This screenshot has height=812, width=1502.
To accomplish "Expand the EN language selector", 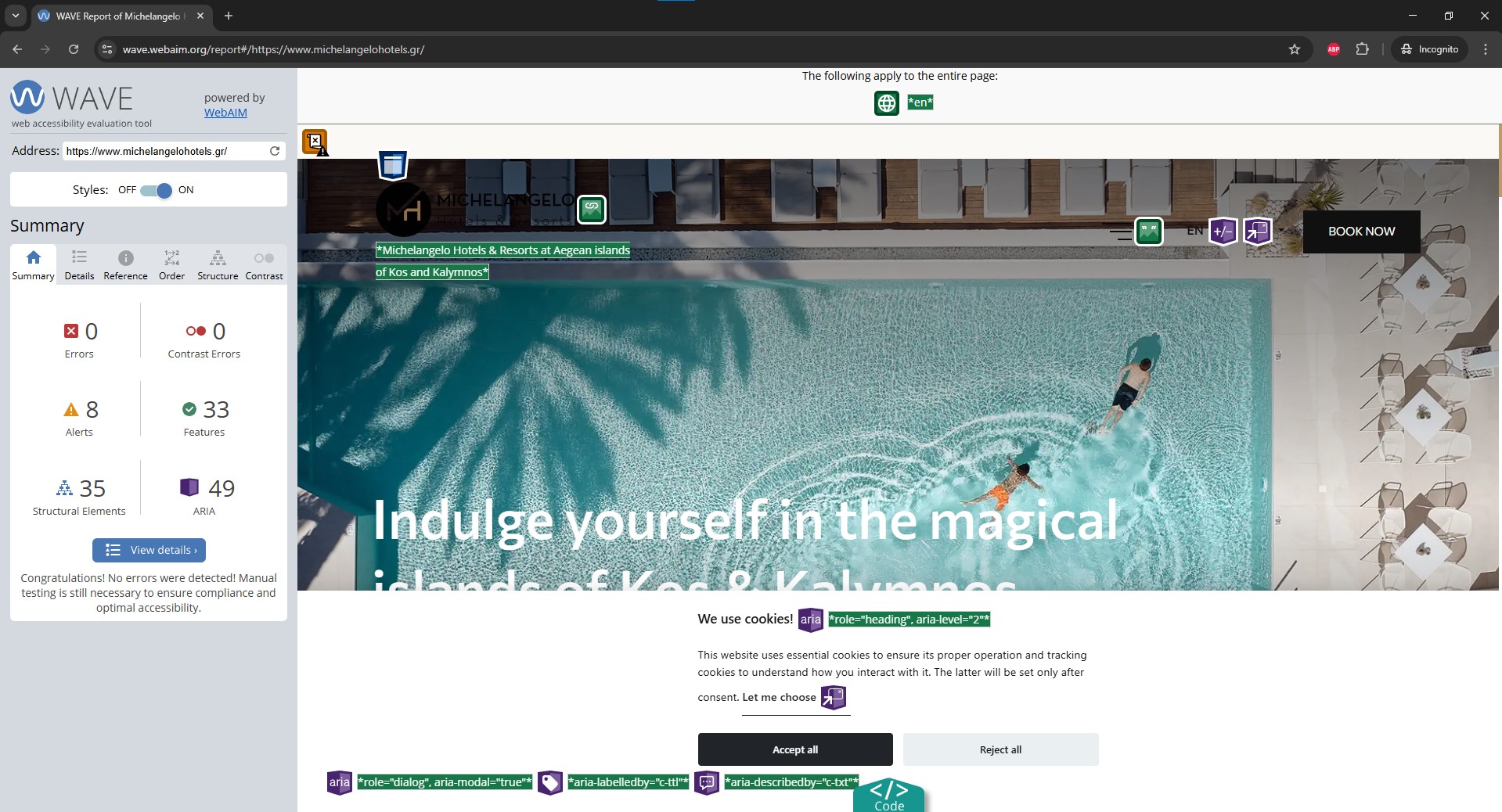I will tap(1194, 231).
